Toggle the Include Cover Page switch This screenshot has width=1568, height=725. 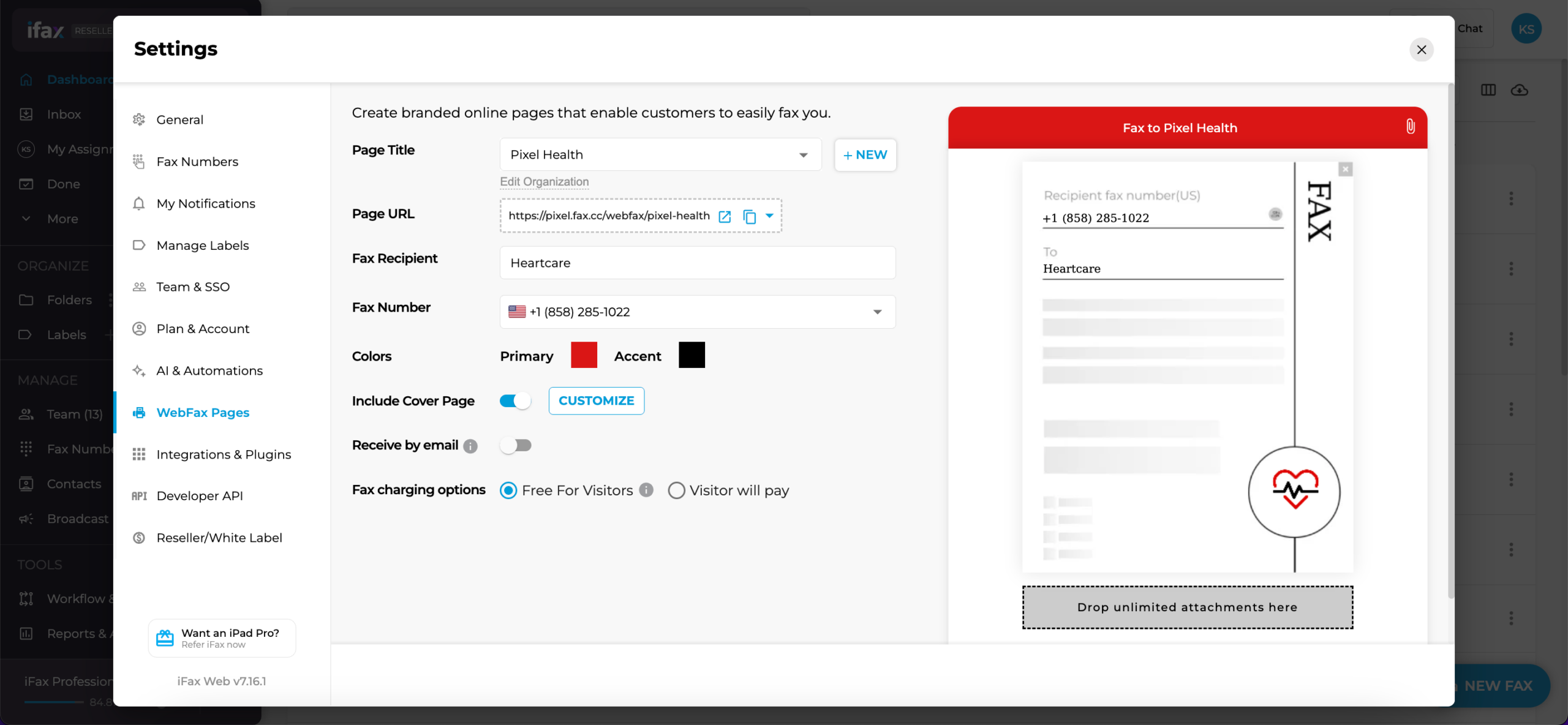(514, 400)
